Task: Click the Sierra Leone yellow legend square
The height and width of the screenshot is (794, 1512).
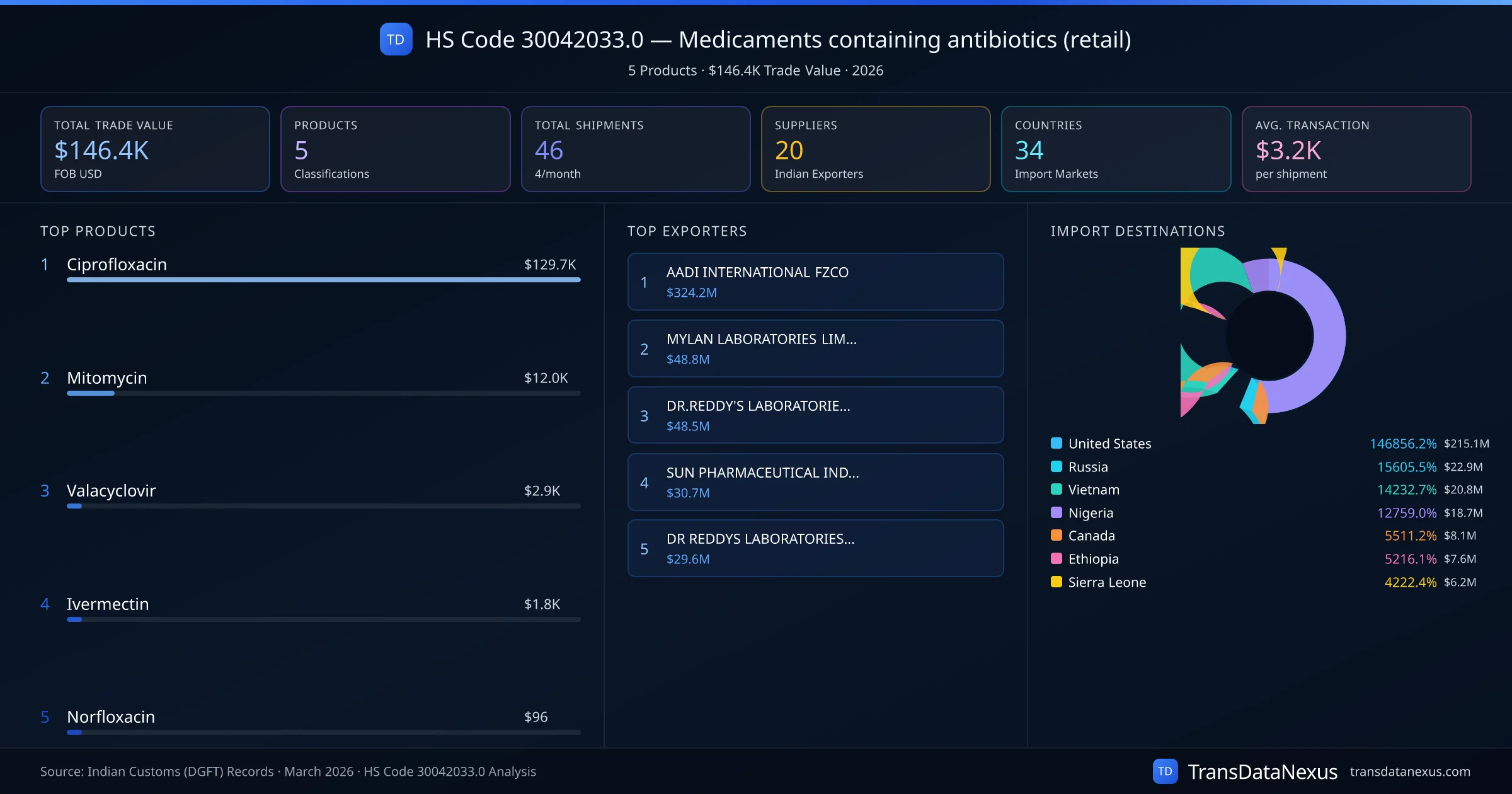Action: [1057, 582]
